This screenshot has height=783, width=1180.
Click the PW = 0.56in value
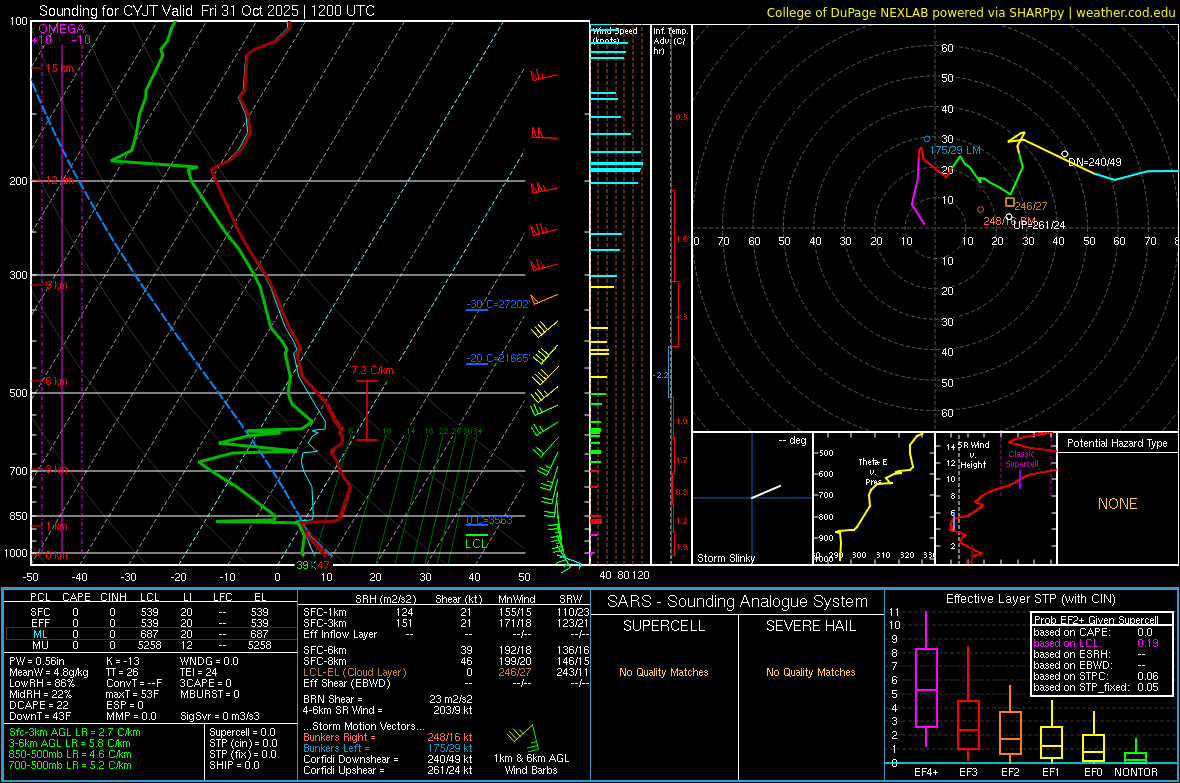(x=37, y=661)
